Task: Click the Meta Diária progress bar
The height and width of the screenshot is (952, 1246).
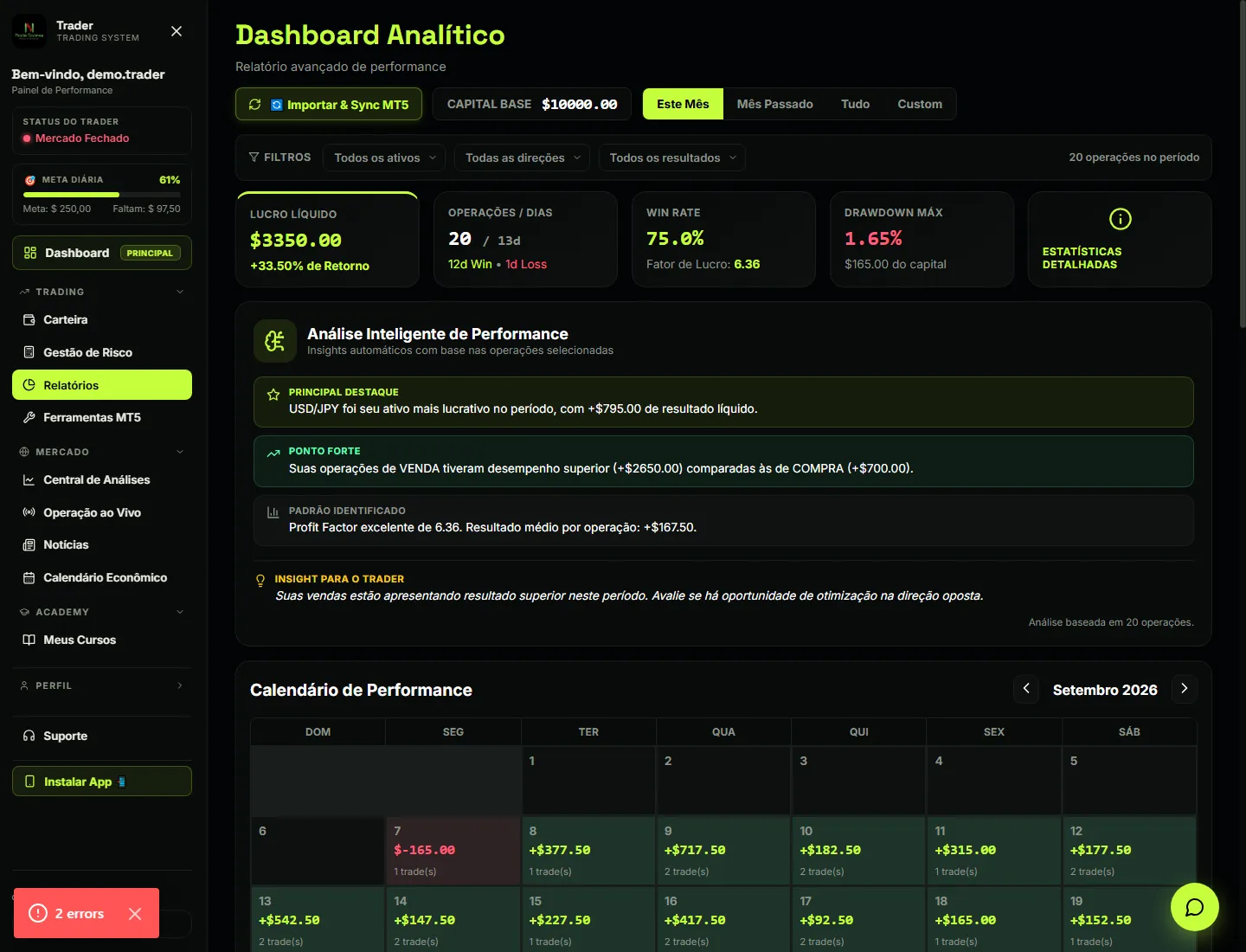Action: pos(102,195)
